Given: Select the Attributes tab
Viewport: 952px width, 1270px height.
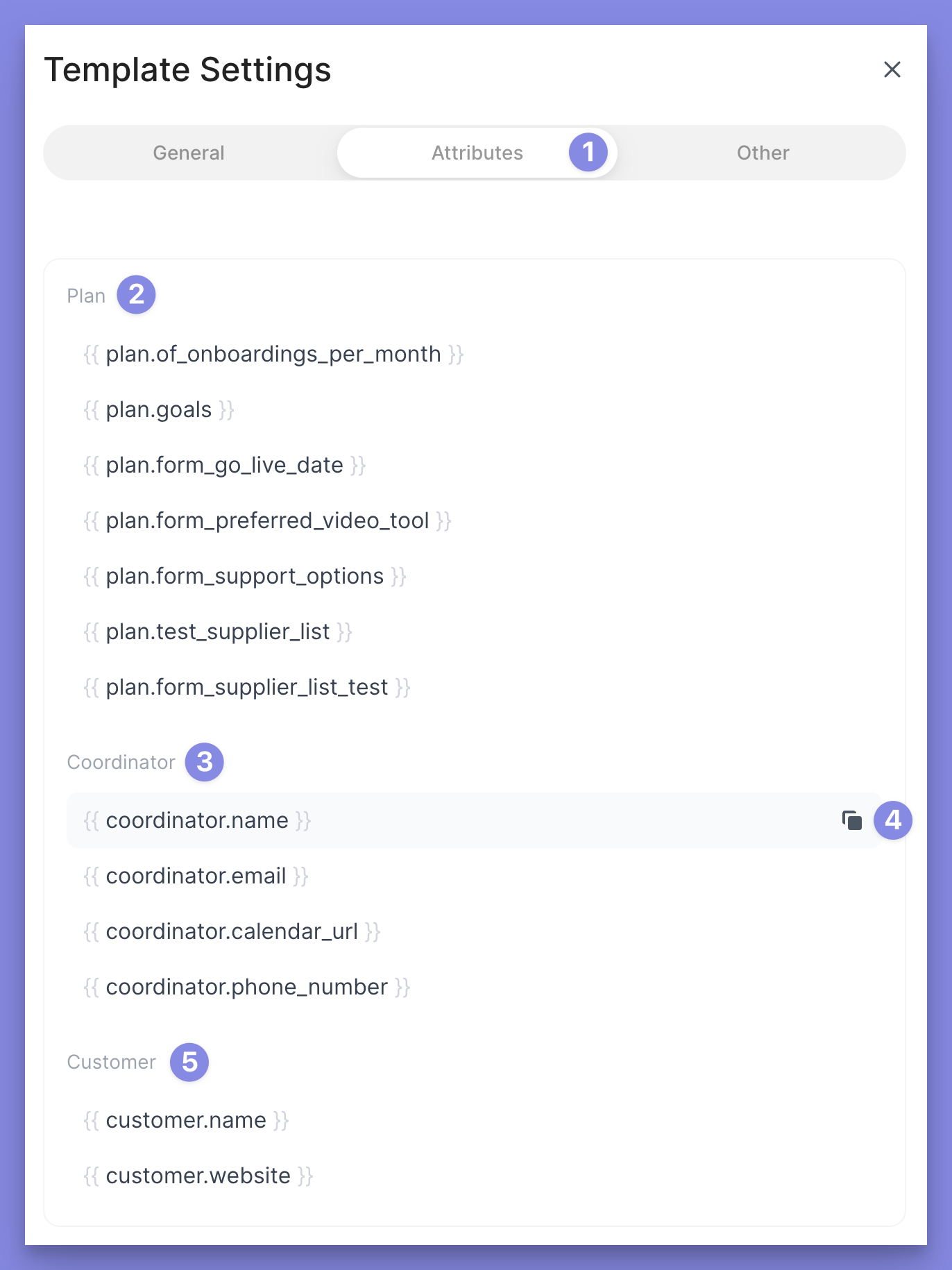Looking at the screenshot, I should (x=477, y=153).
